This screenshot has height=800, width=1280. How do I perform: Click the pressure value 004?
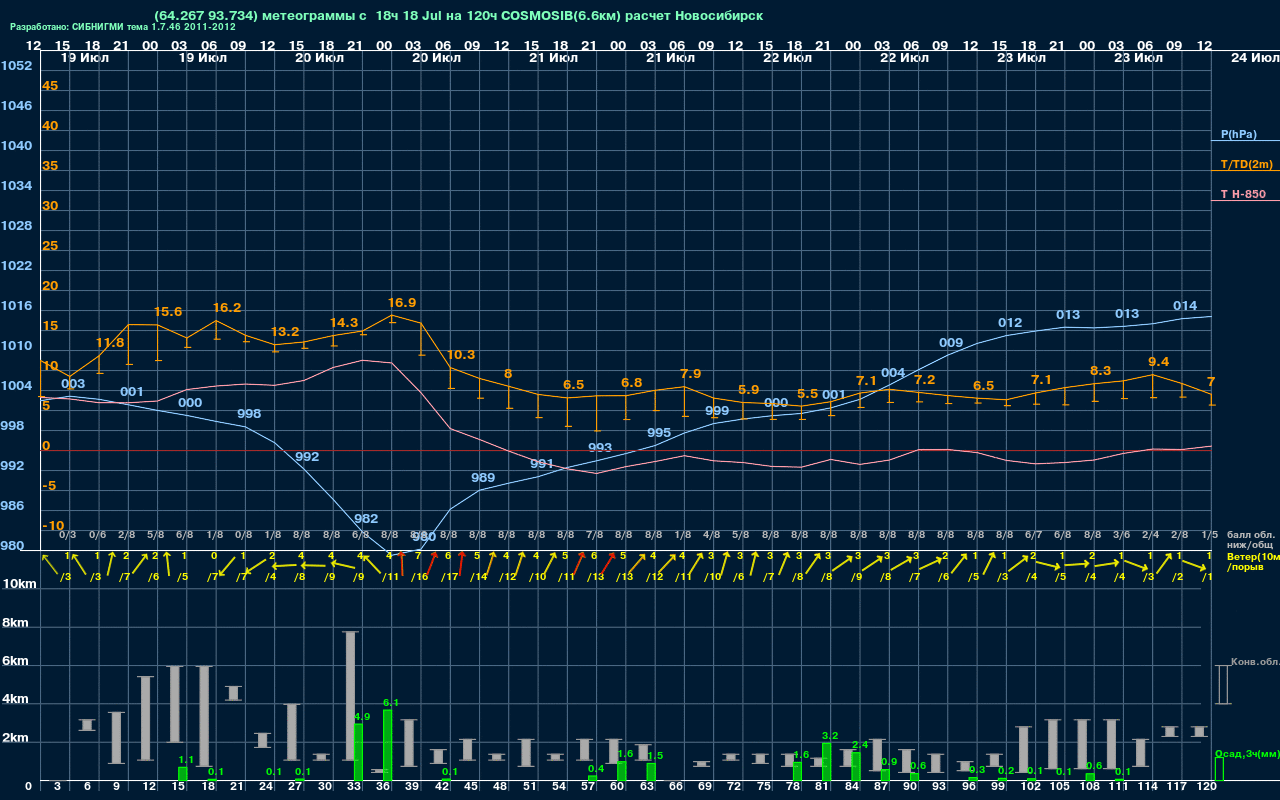[893, 373]
